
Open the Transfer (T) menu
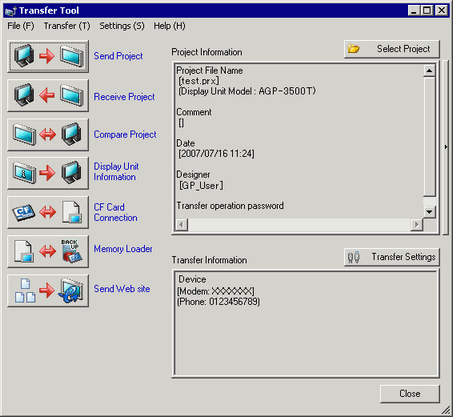pyautogui.click(x=67, y=26)
